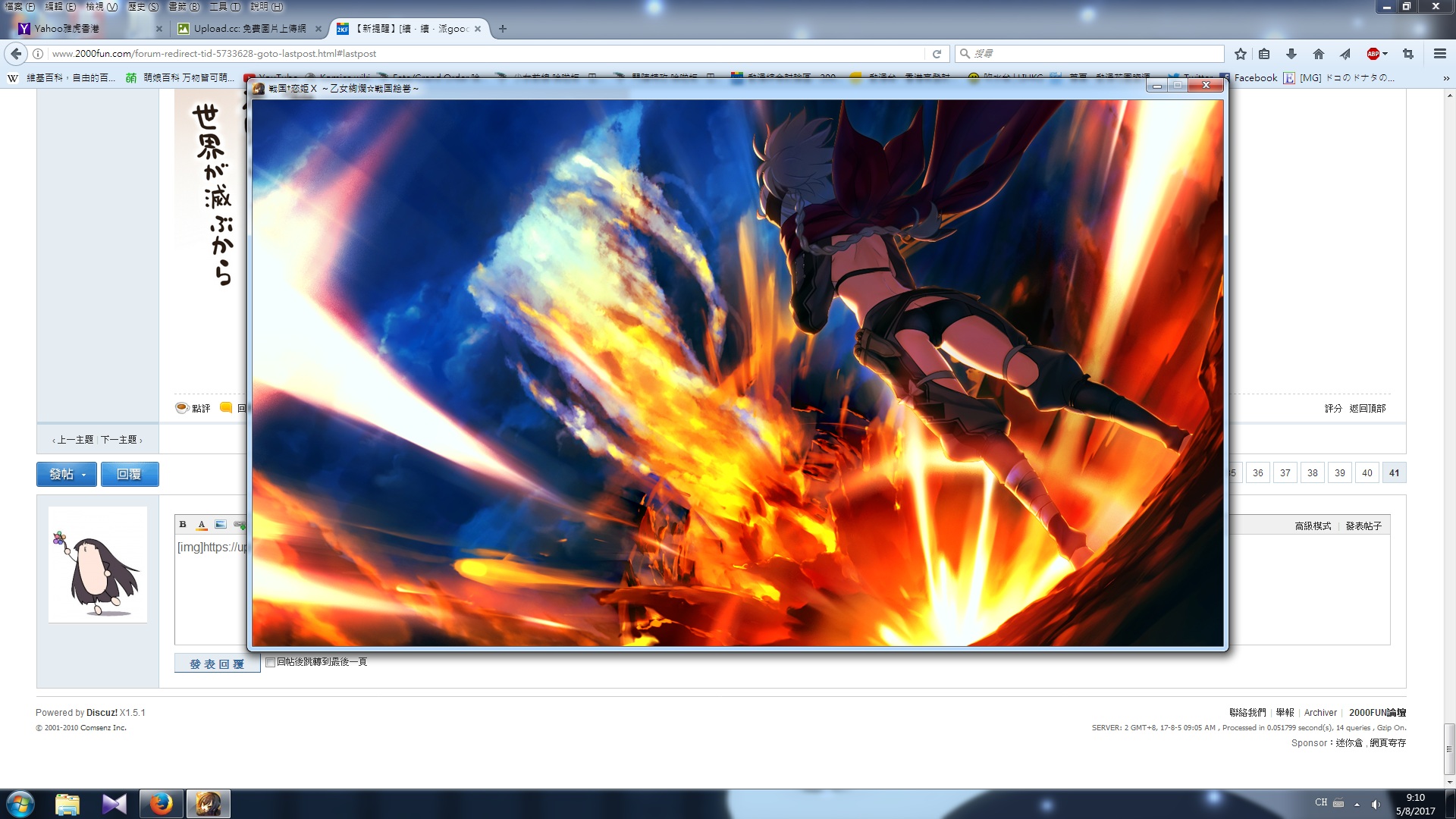Open the Firefox hamburger menu
This screenshot has height=819, width=1456.
(x=1439, y=54)
